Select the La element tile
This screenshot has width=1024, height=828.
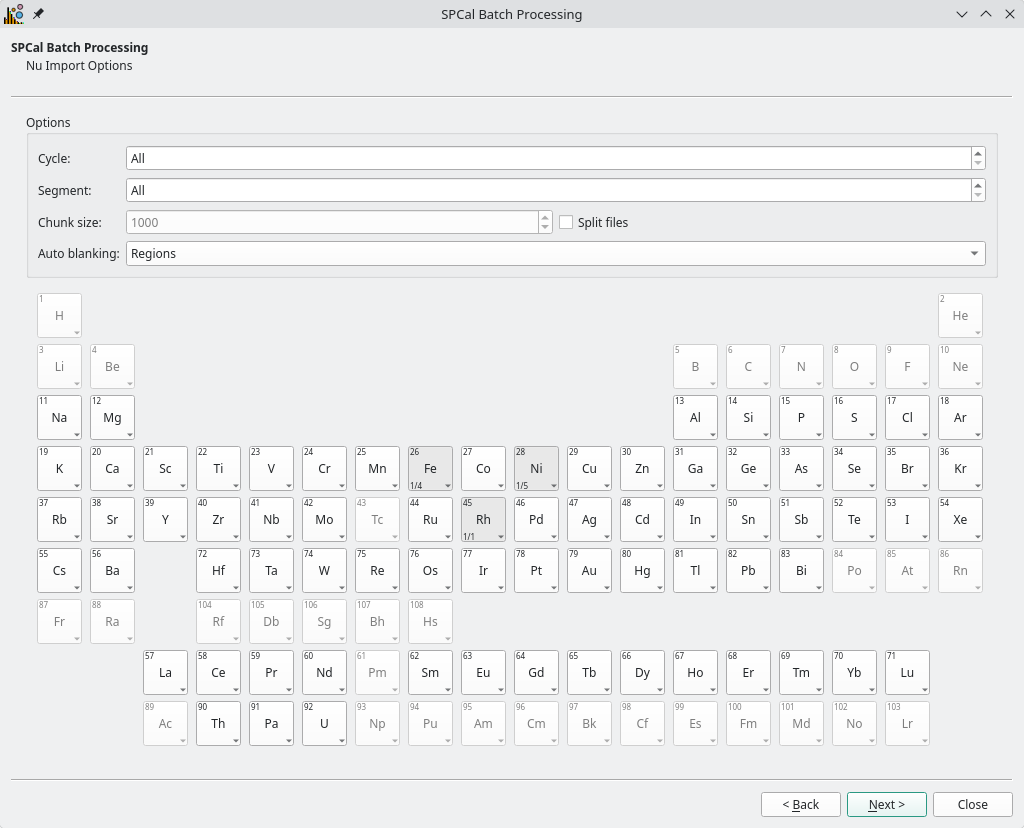click(165, 672)
